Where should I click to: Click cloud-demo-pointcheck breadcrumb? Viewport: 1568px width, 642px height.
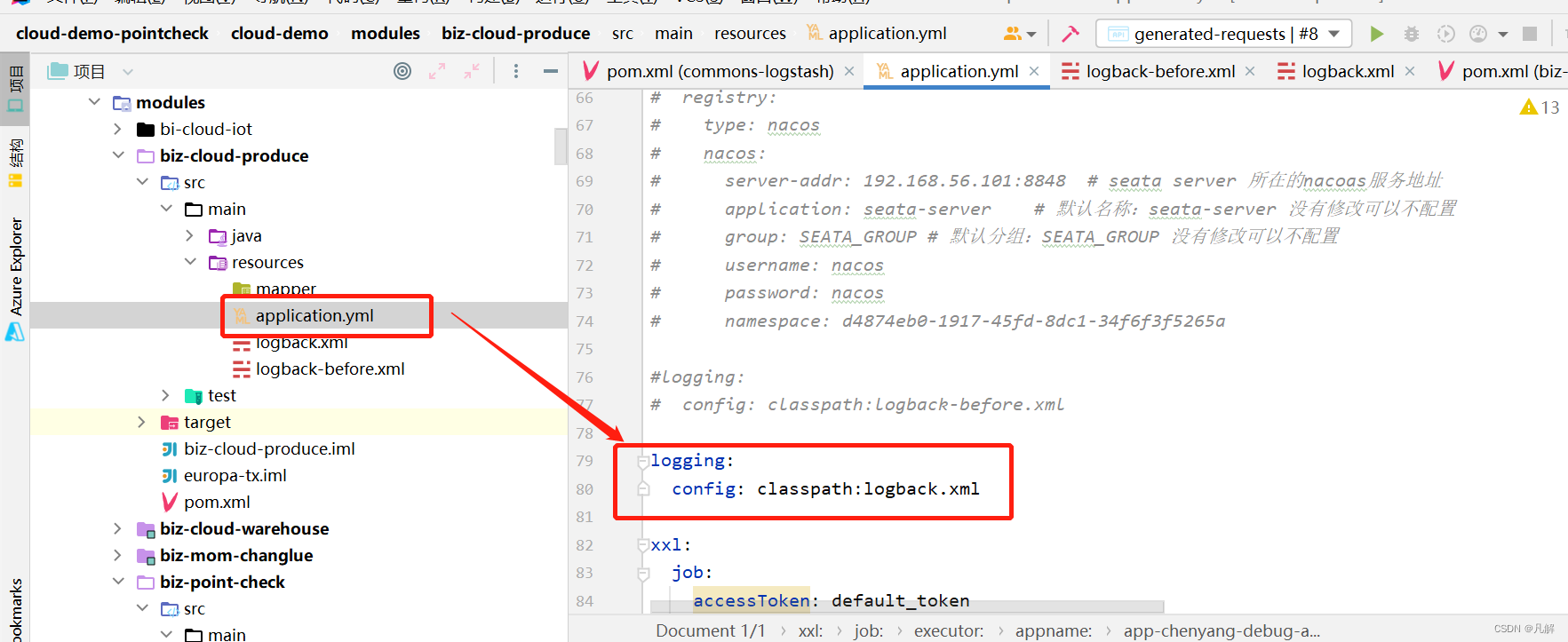coord(112,33)
